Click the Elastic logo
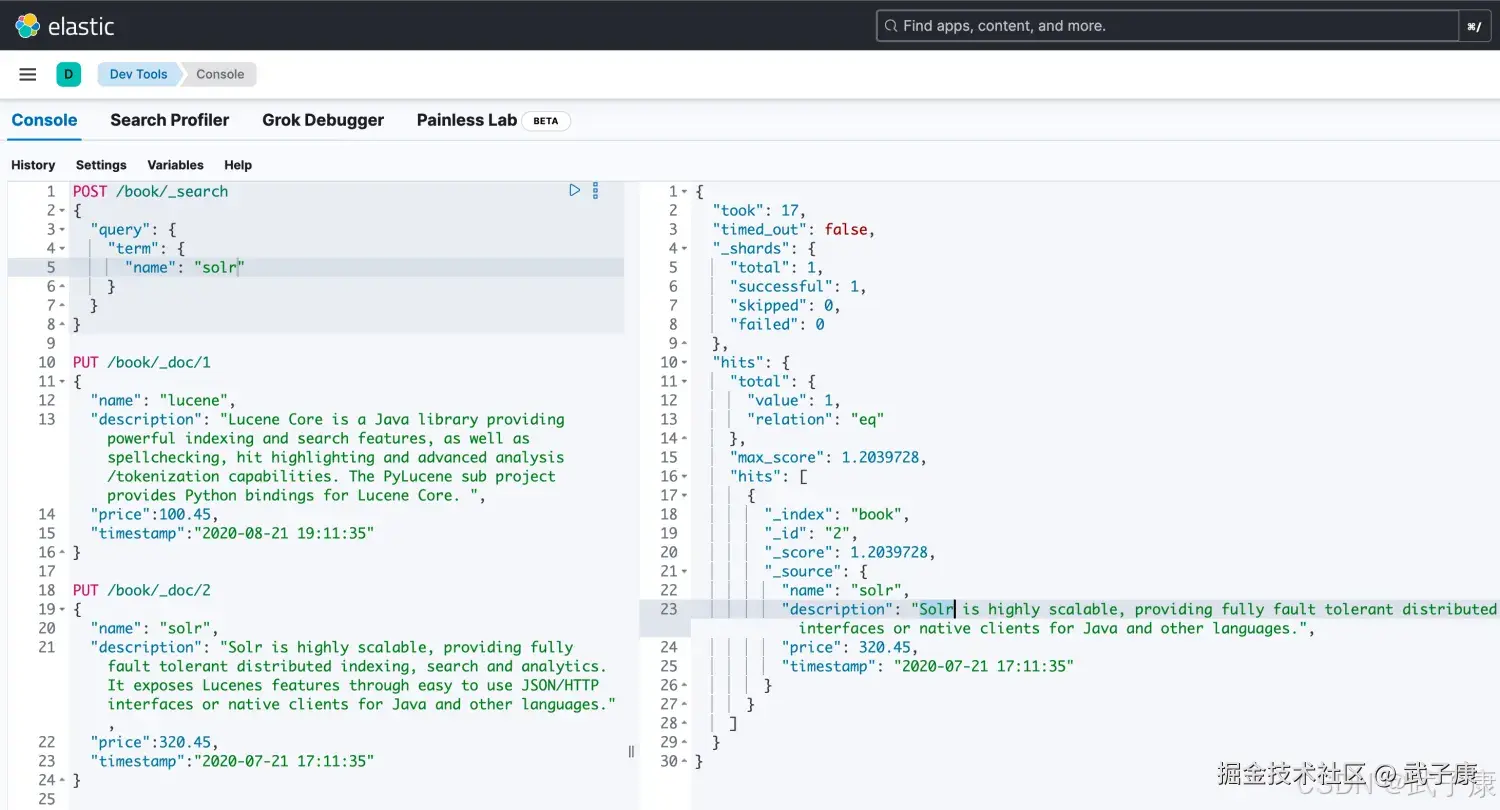Viewport: 1500px width, 810px height. pyautogui.click(x=63, y=26)
